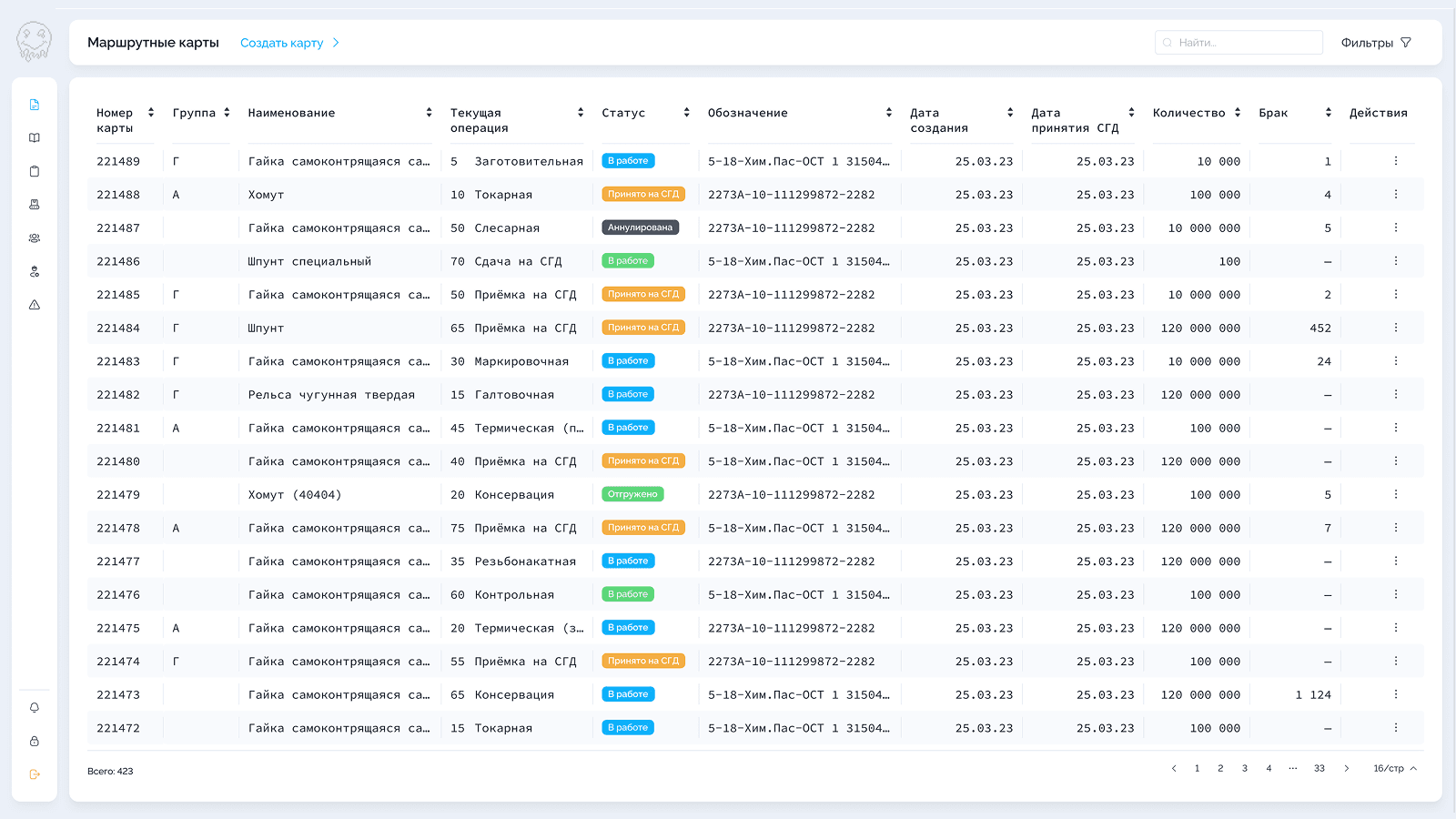Toggle sort on the Статус column
The image size is (1456, 819).
686,113
